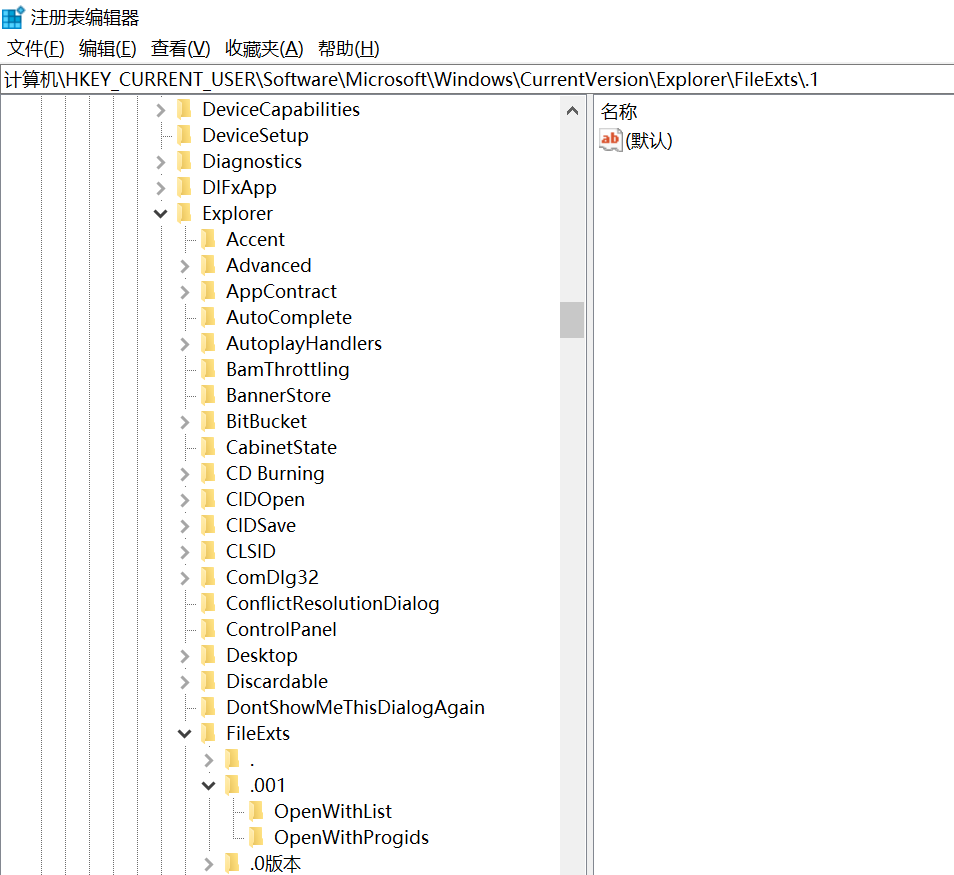Click the BannerStore folder icon
954x875 pixels.
pyautogui.click(x=209, y=395)
